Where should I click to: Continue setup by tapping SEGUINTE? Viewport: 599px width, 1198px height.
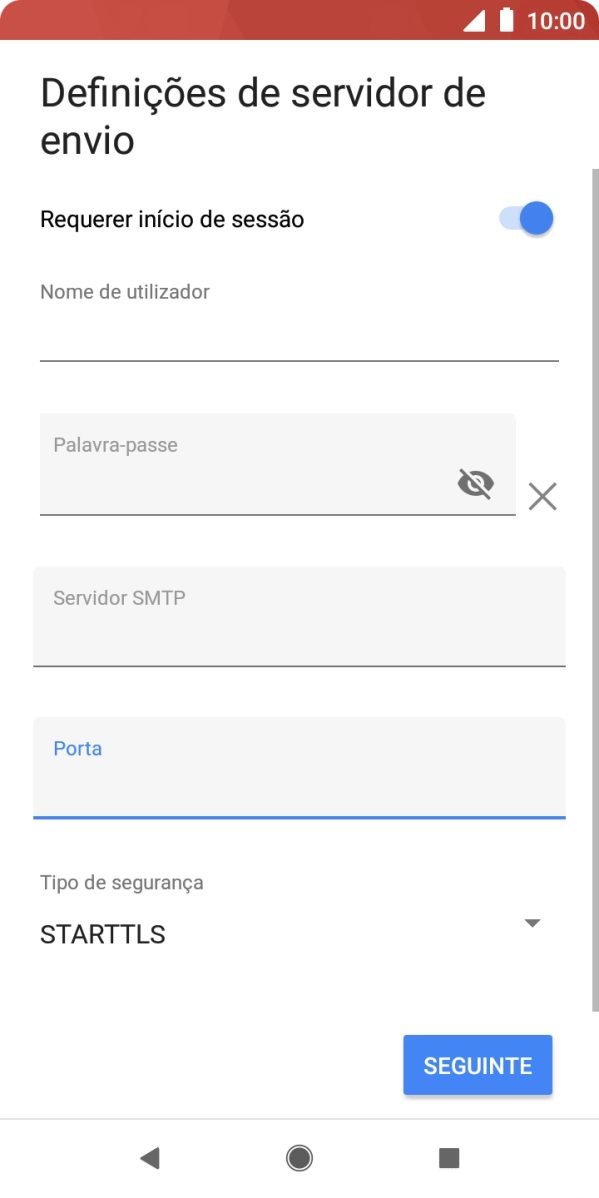click(477, 1065)
